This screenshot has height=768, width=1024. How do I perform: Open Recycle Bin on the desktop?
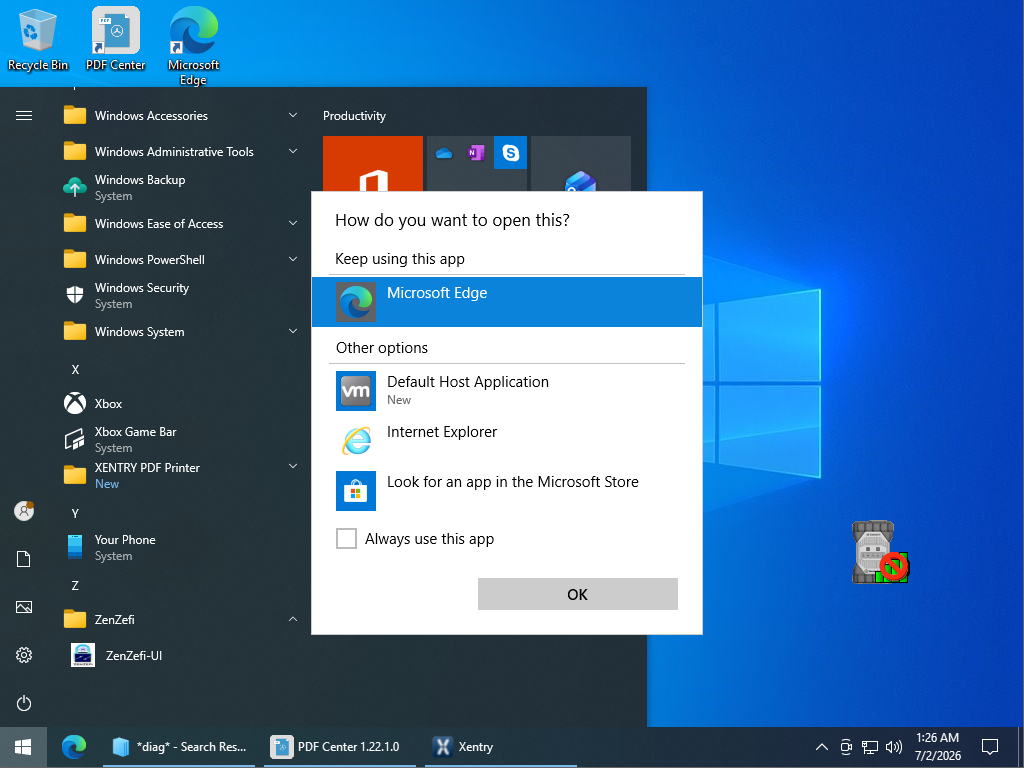point(37,40)
